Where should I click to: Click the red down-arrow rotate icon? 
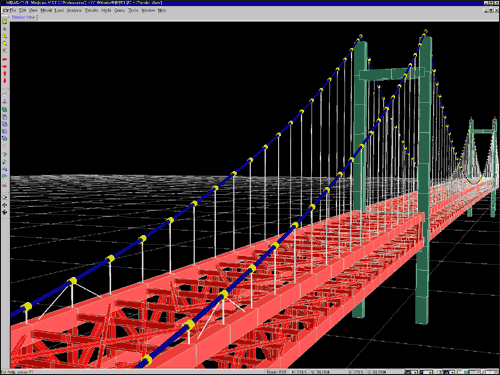[5, 81]
